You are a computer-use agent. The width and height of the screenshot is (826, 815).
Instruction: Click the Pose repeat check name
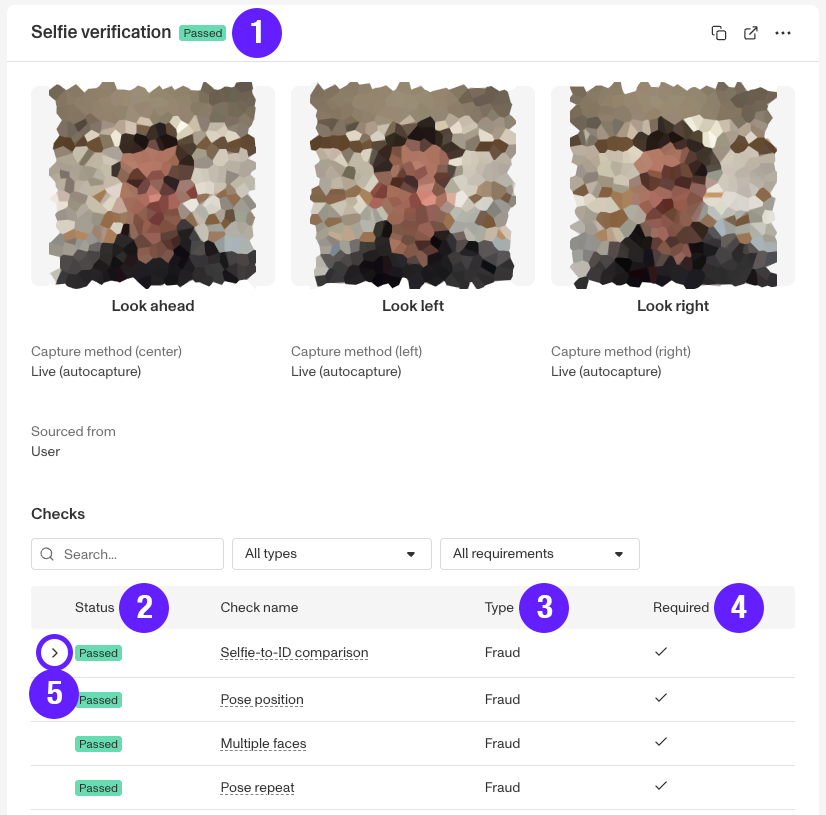click(x=257, y=788)
